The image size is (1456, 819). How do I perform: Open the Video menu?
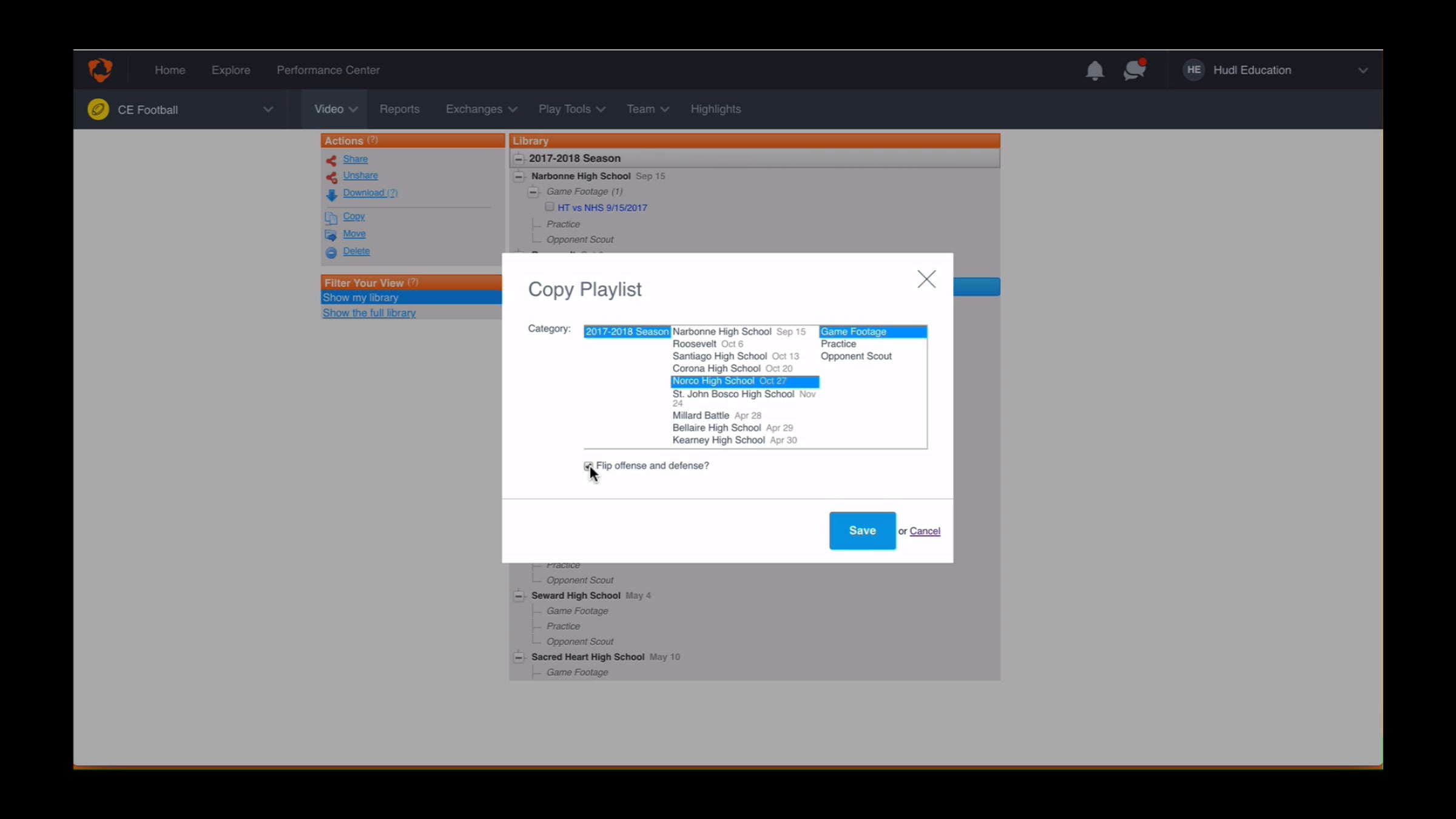(x=335, y=109)
